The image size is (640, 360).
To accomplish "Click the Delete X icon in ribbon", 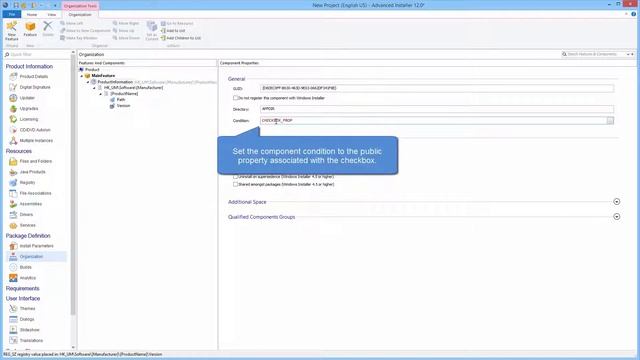I will coord(48,26).
